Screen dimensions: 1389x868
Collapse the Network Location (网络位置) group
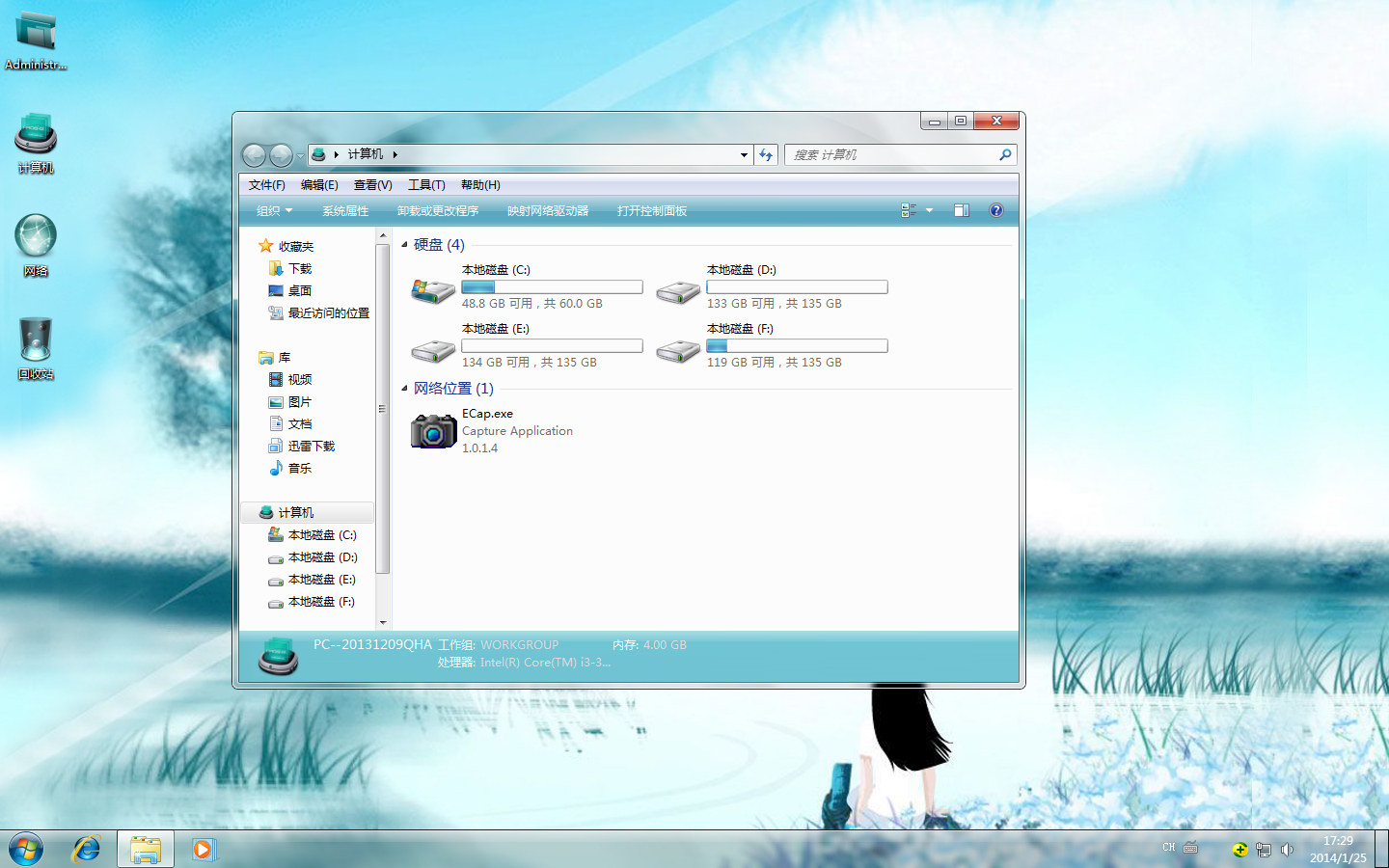point(404,389)
